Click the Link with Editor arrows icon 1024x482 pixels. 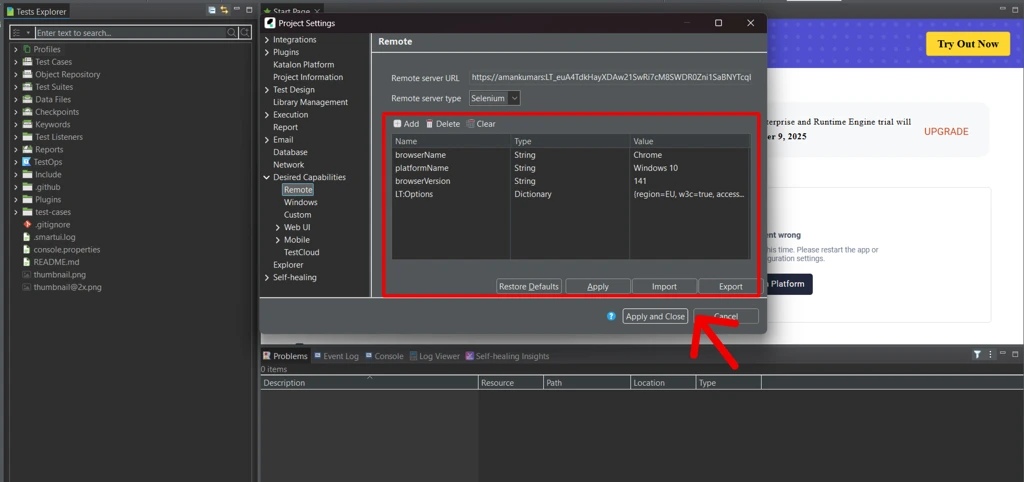pyautogui.click(x=224, y=10)
